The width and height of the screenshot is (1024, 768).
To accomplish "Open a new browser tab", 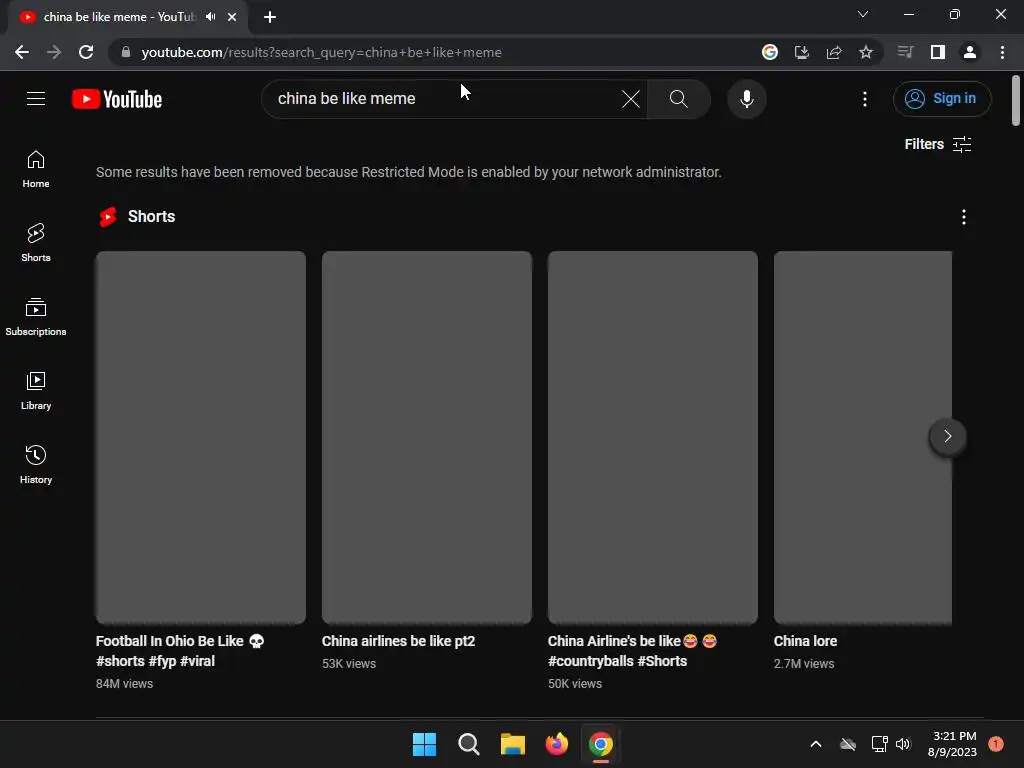I will click(270, 17).
